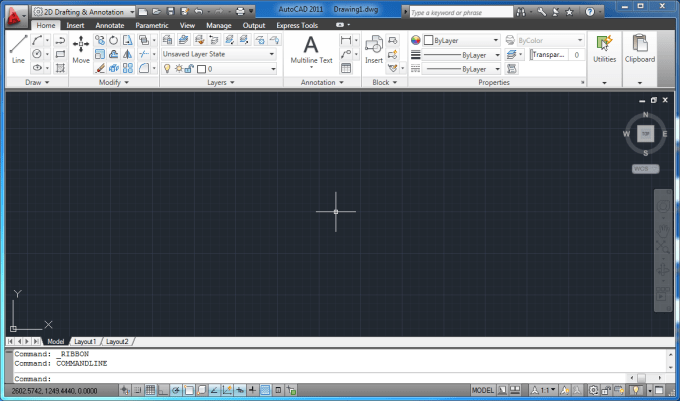680x401 pixels.
Task: Expand the Block panel title
Action: point(385,82)
